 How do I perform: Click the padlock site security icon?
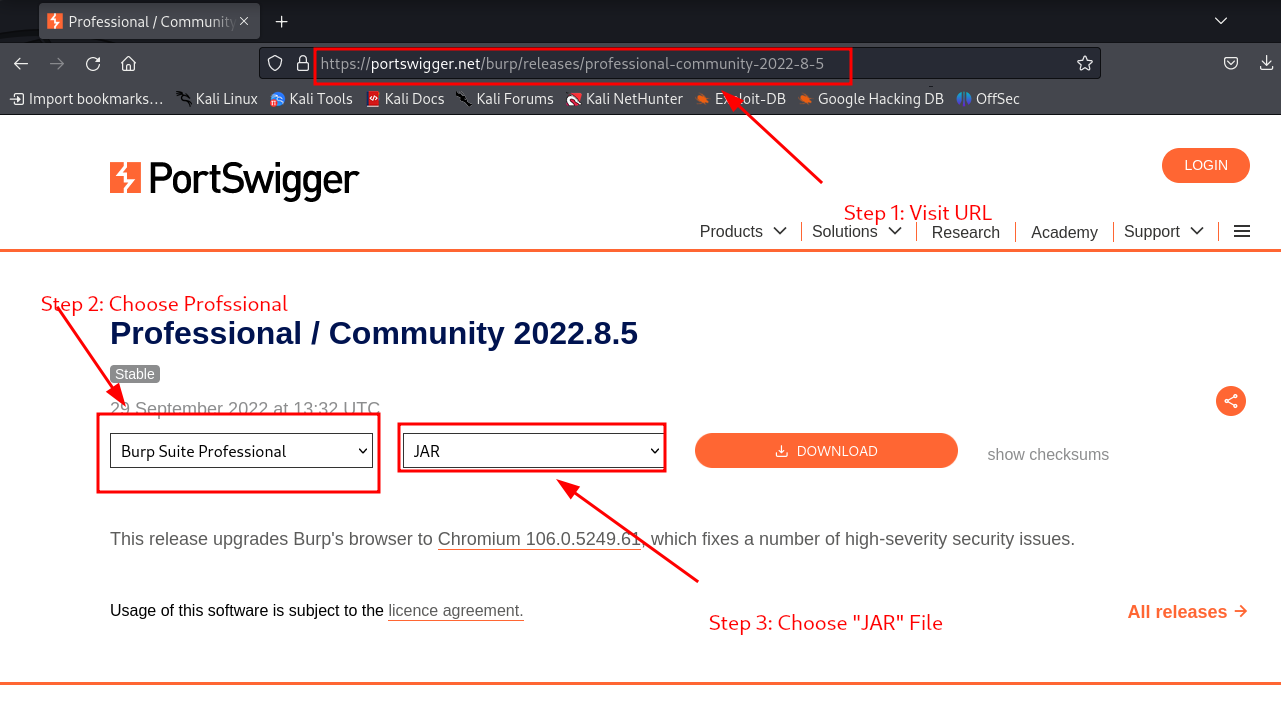point(303,63)
